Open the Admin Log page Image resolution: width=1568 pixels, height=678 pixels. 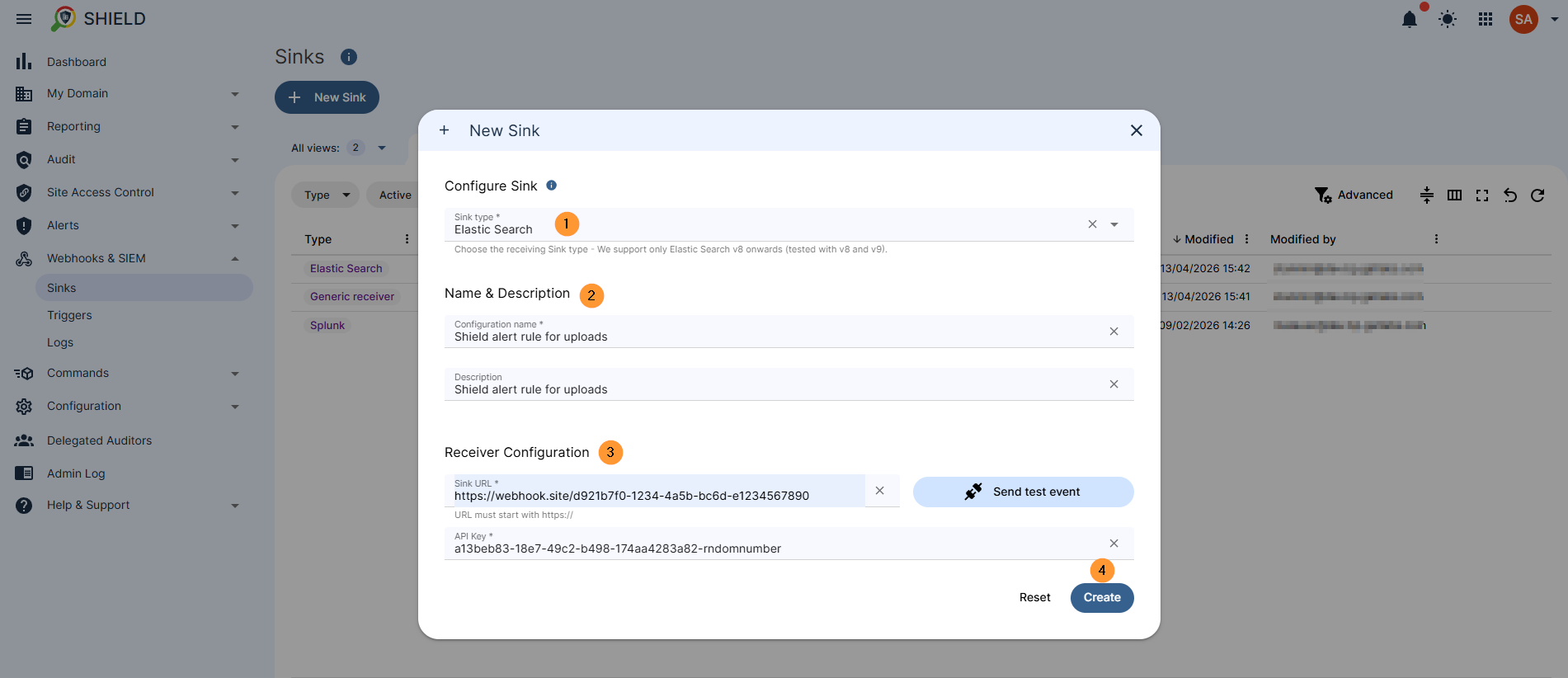[76, 473]
